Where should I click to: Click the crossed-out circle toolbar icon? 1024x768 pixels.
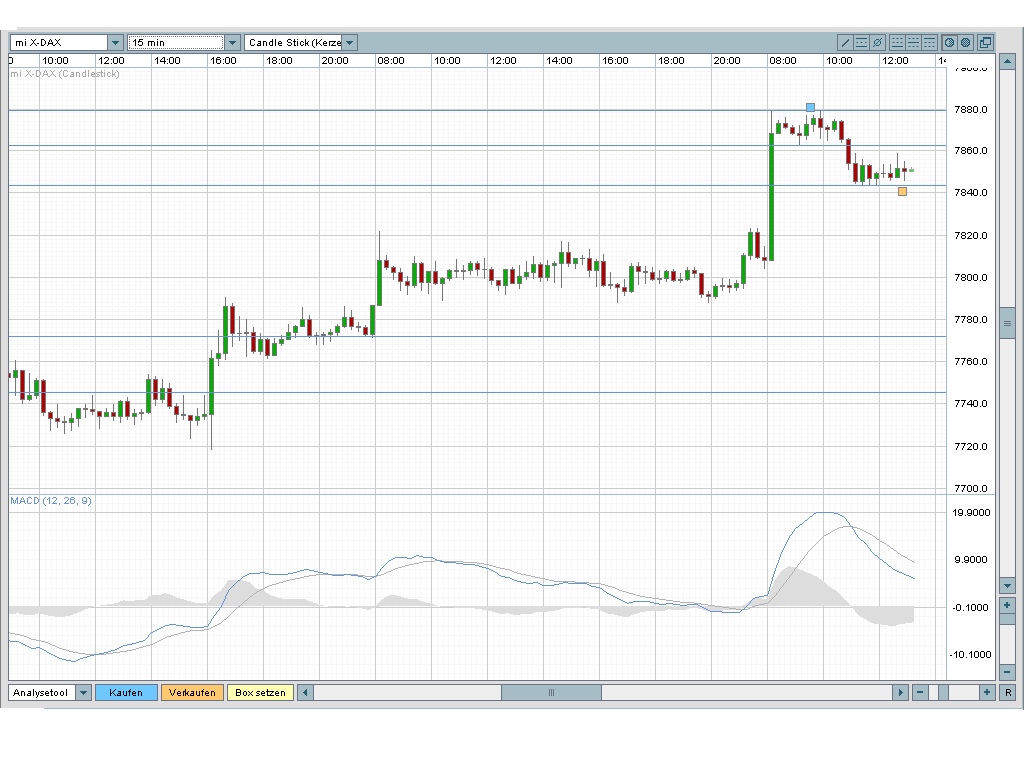coord(877,42)
